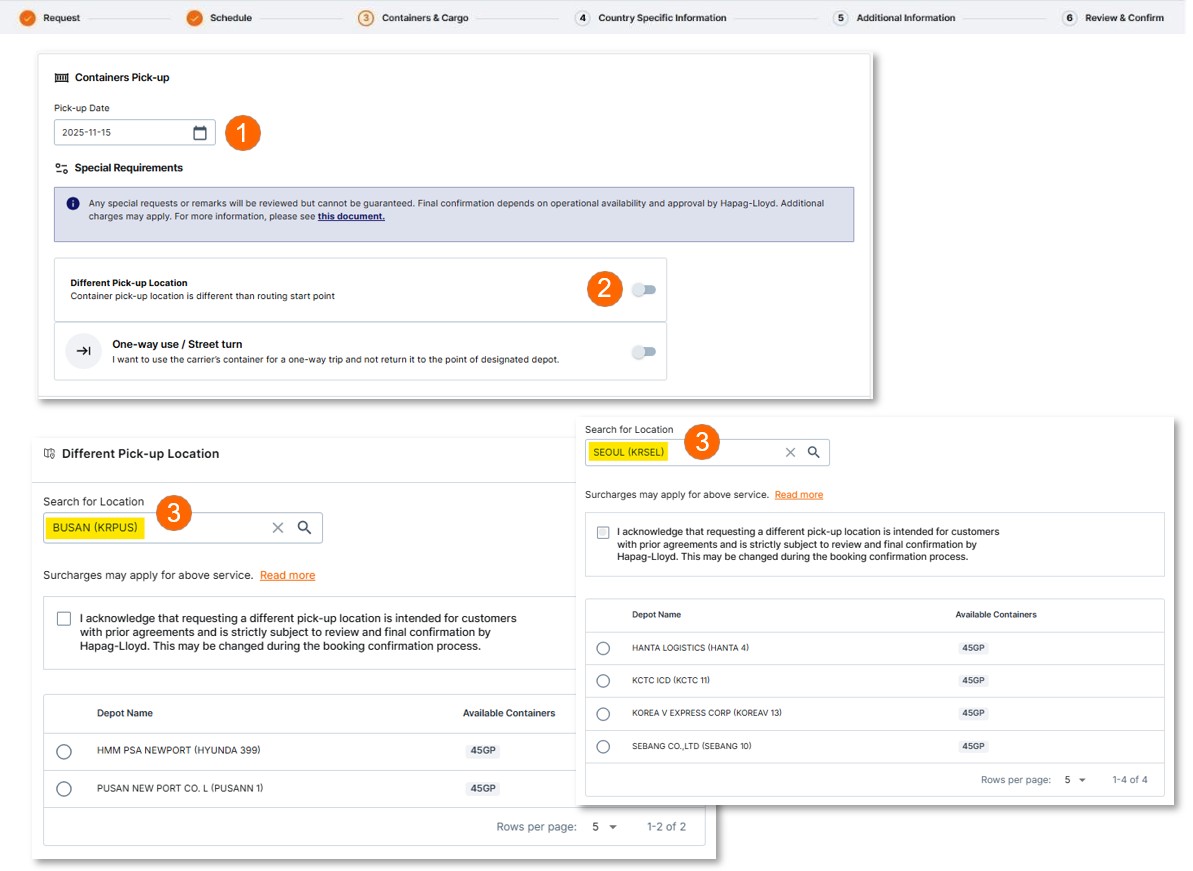Click Read more link under Seoul search

click(x=799, y=495)
